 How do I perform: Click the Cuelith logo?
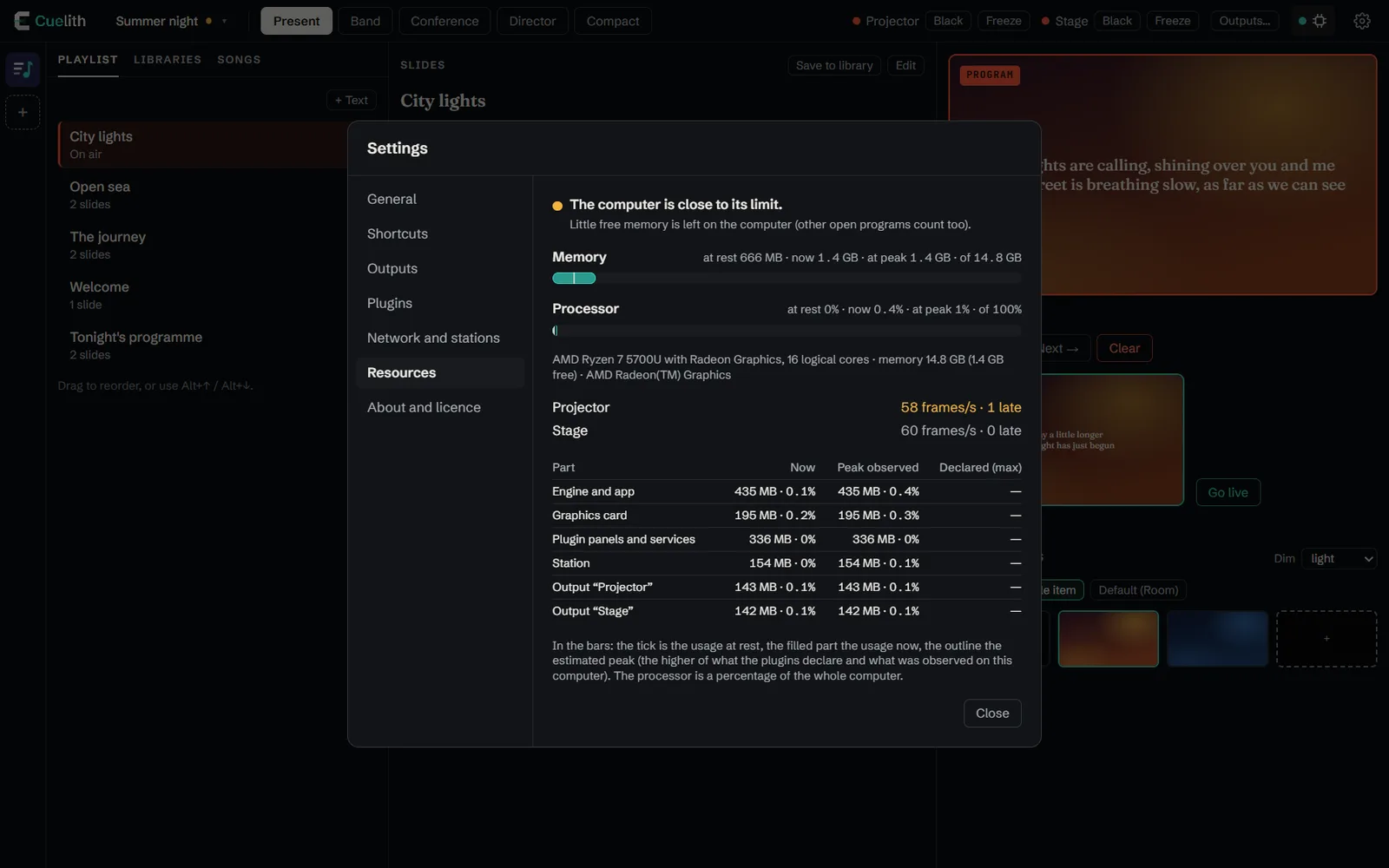coord(50,21)
